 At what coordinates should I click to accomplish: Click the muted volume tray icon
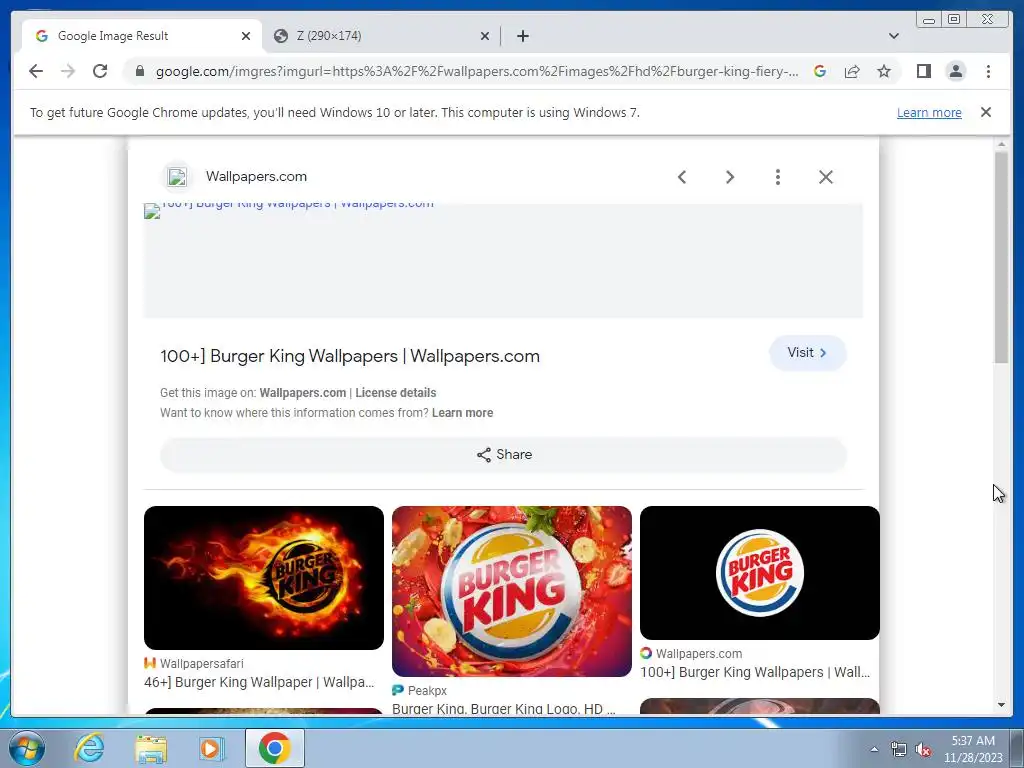click(x=923, y=749)
